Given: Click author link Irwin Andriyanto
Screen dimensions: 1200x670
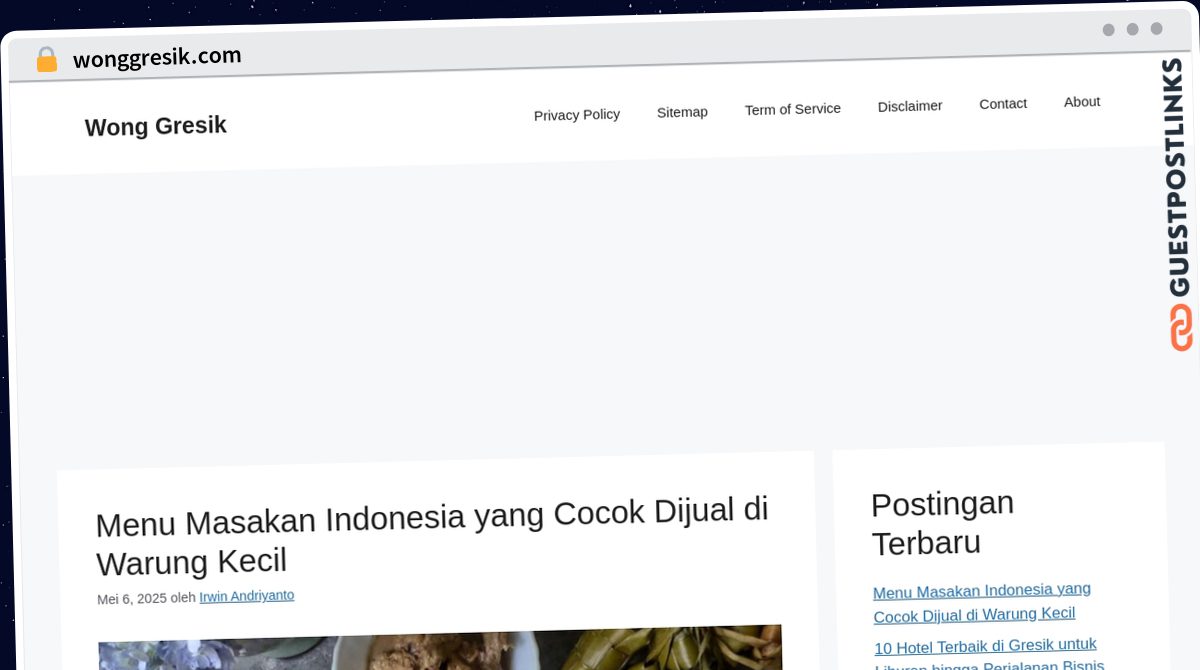Looking at the screenshot, I should point(247,596).
